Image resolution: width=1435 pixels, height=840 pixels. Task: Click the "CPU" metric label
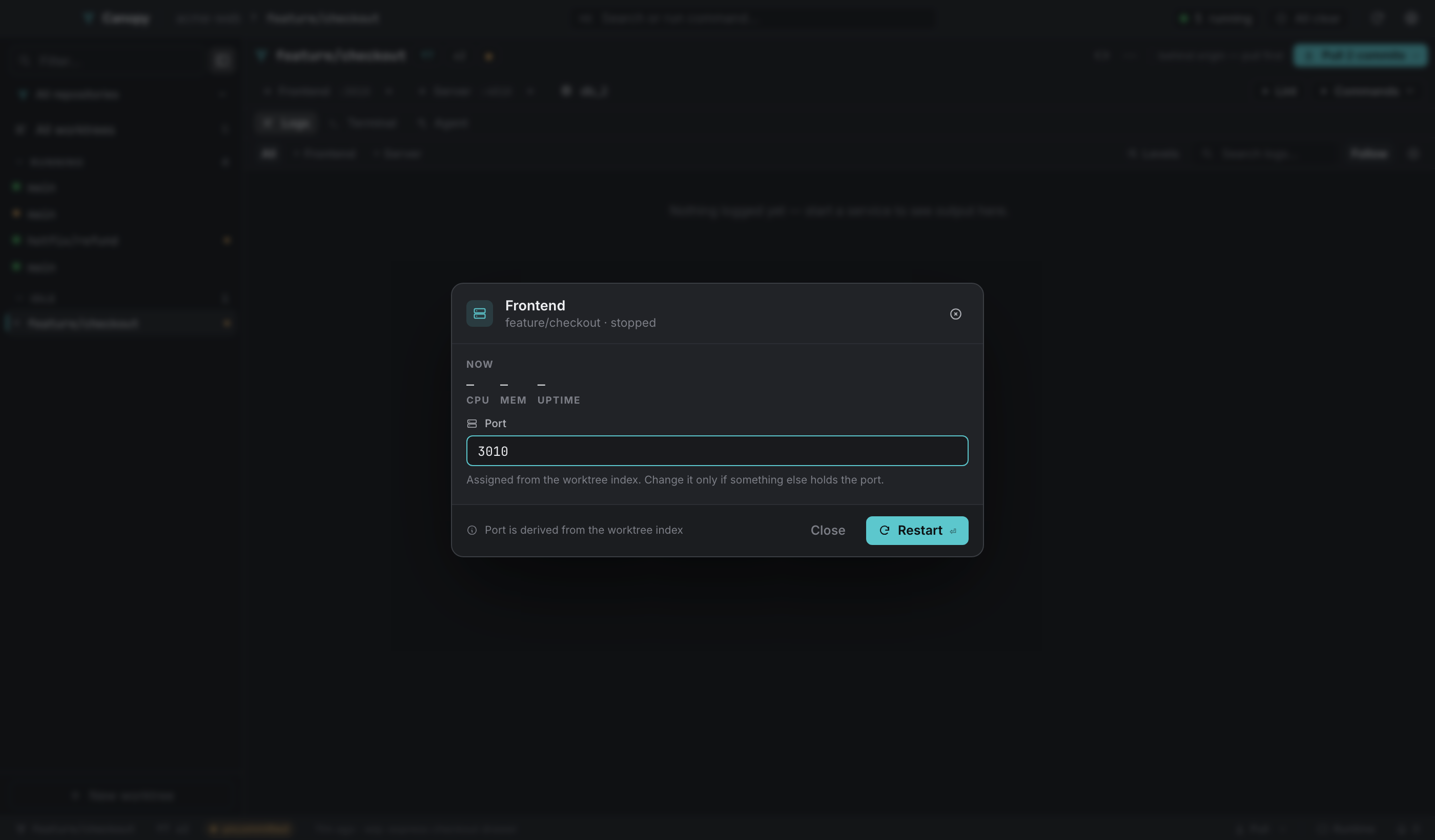pos(478,400)
